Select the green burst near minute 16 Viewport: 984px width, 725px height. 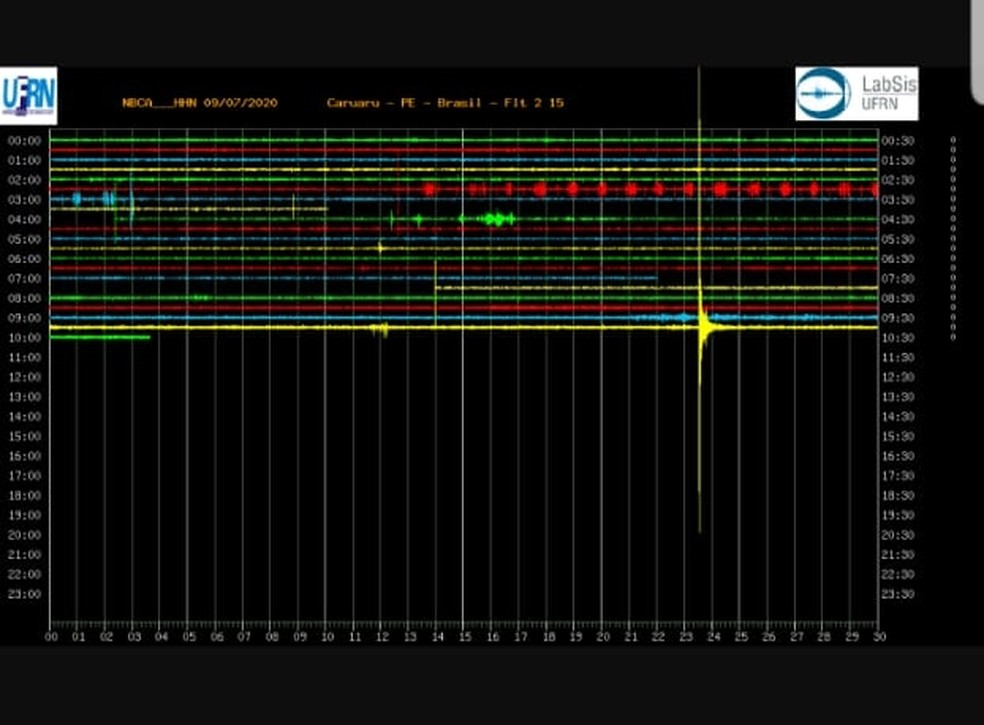tap(495, 219)
